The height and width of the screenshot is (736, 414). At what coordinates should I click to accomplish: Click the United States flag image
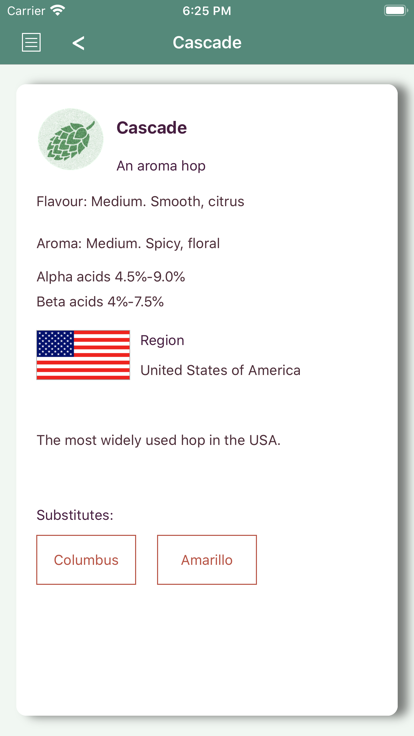pyautogui.click(x=83, y=355)
